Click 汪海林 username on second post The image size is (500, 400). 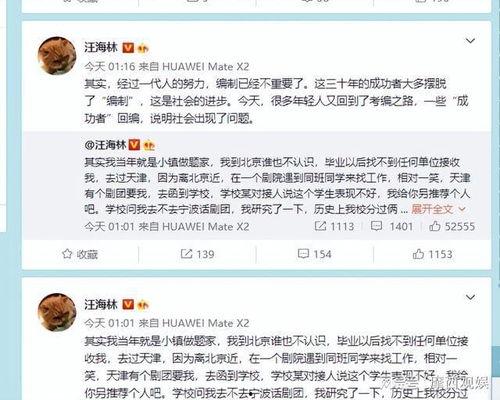click(x=101, y=304)
